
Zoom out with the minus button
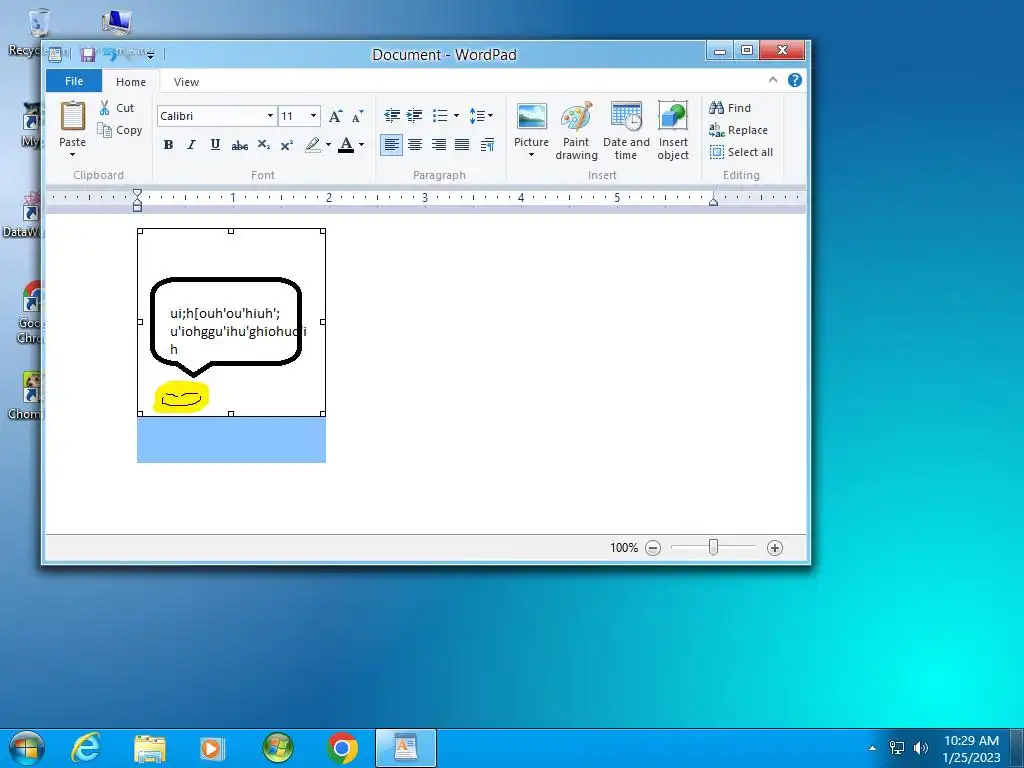pyautogui.click(x=653, y=548)
